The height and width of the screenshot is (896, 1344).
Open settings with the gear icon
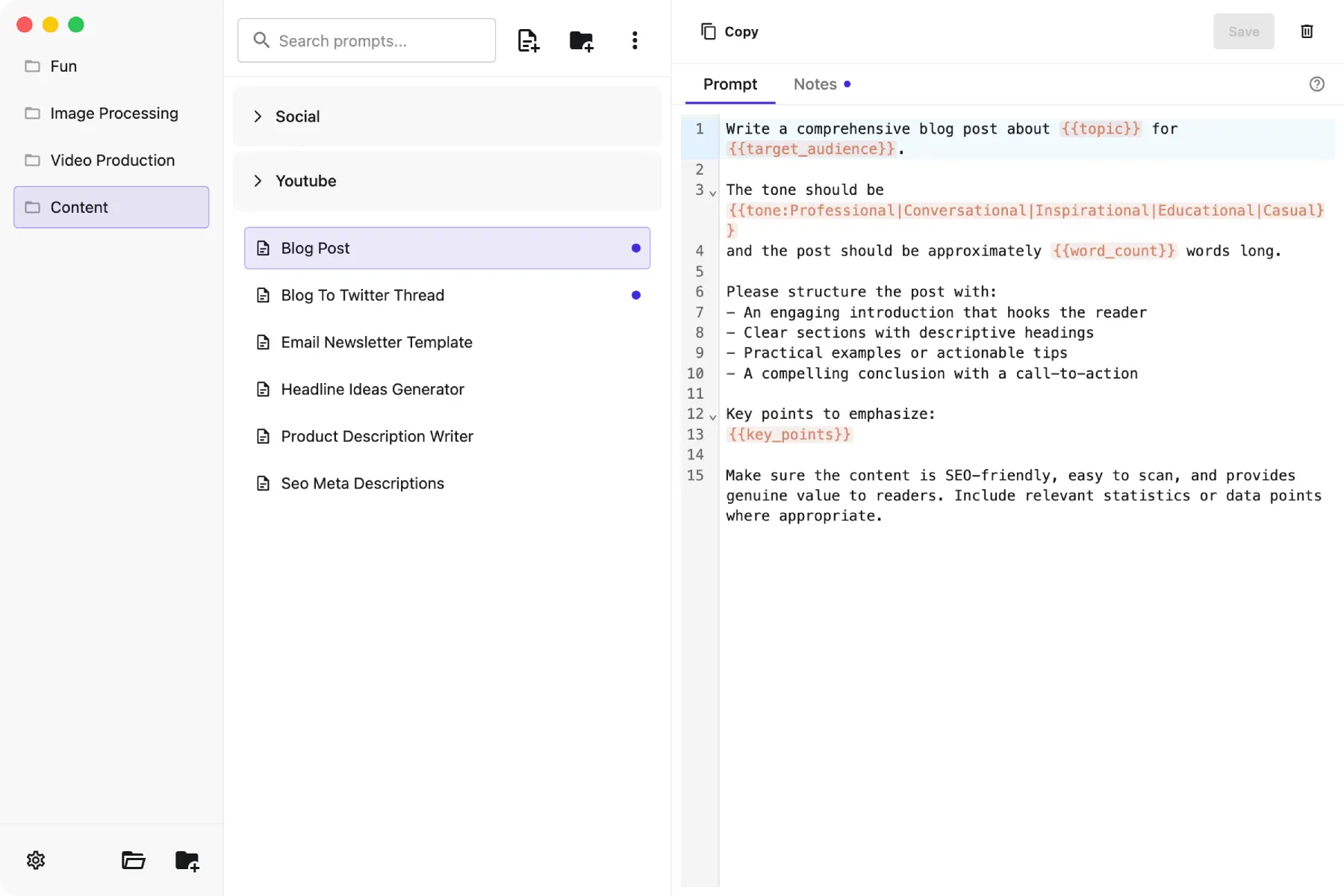[35, 860]
